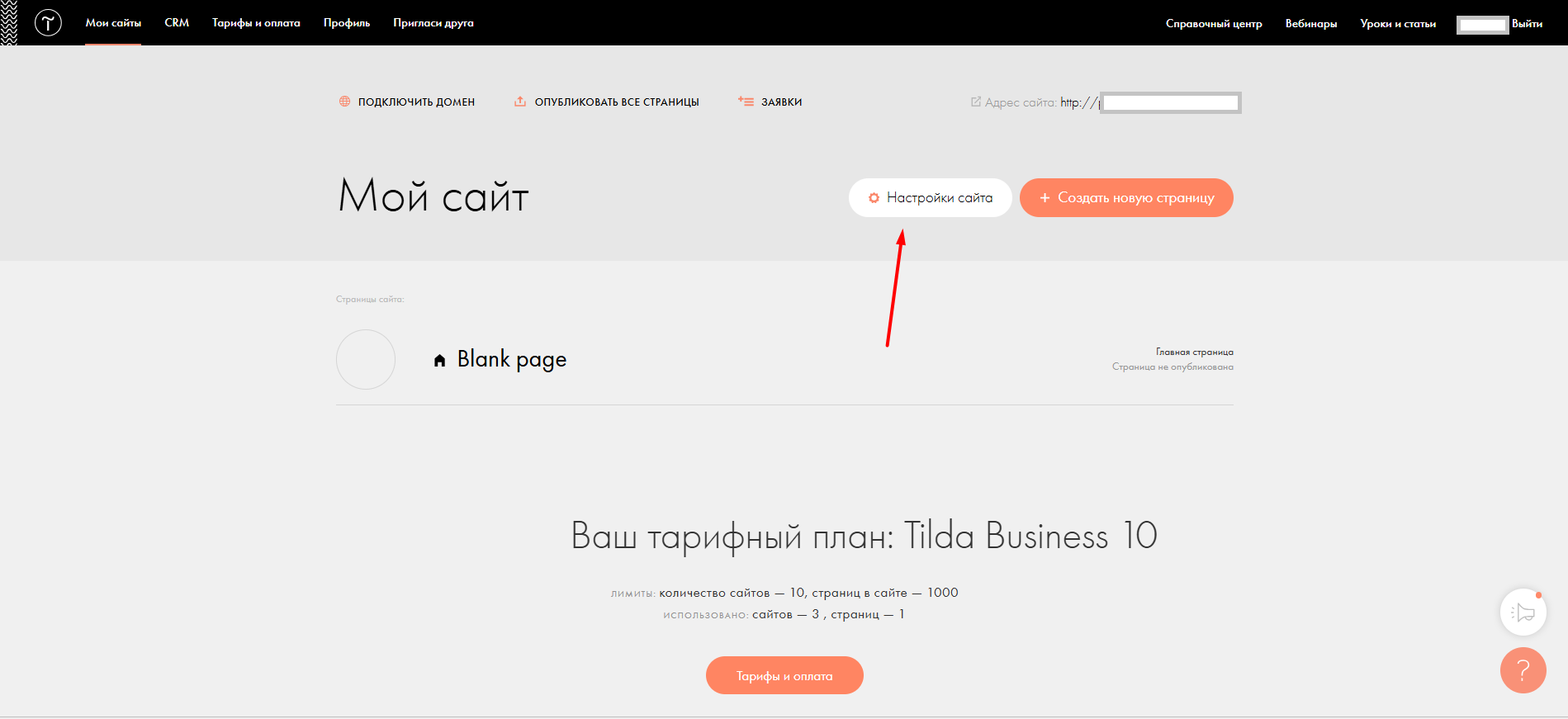
Task: Open the Заявки section
Action: pyautogui.click(x=781, y=102)
